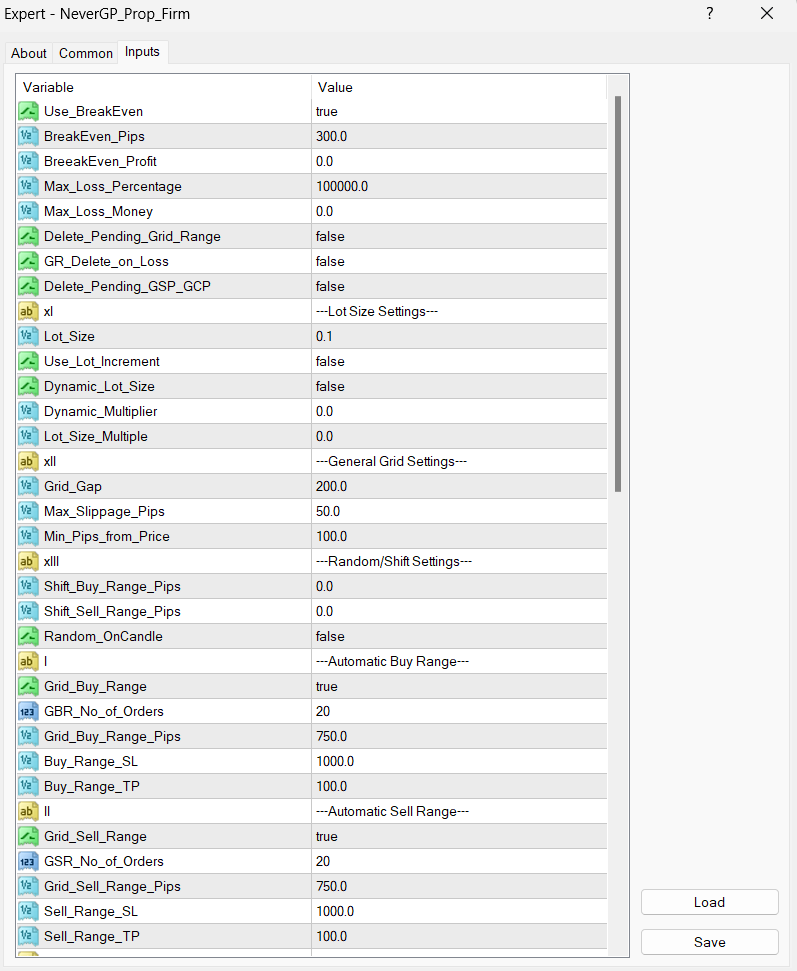Open the Use_Lot_Increment value dropdown
Viewport: 797px width, 971px height.
[458, 361]
